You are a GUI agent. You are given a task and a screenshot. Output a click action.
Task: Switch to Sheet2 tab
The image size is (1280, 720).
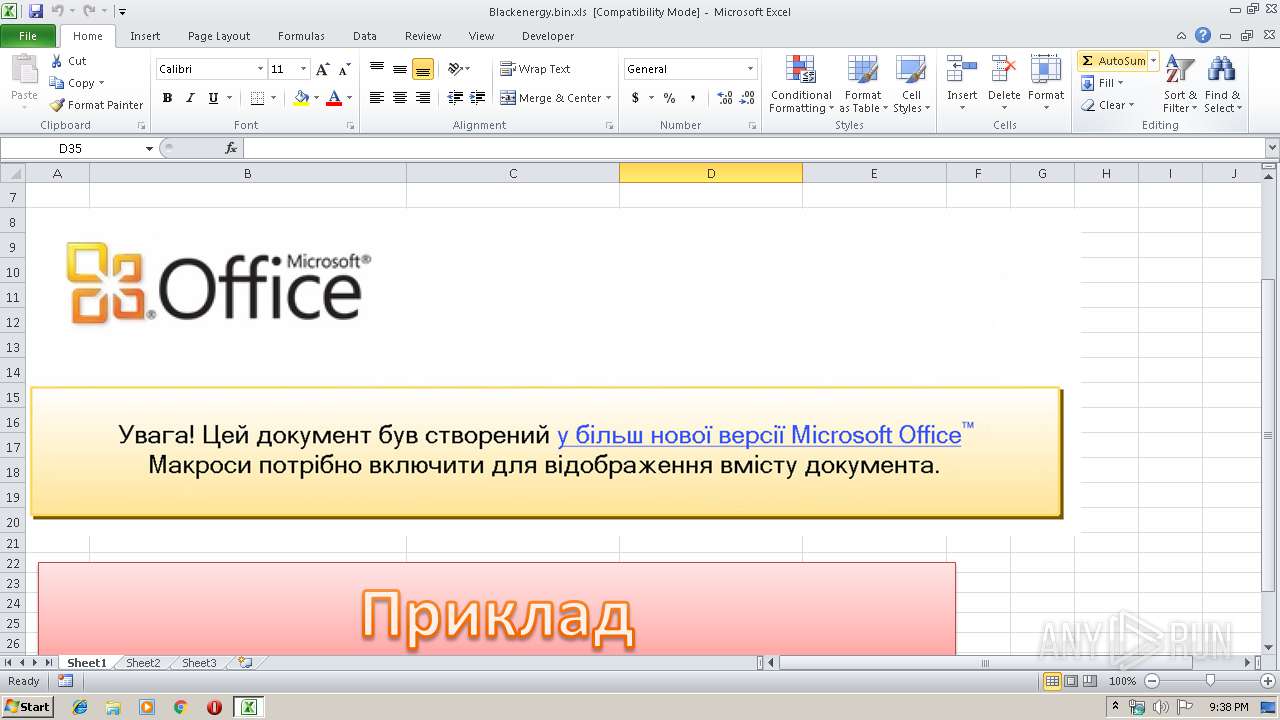coord(143,663)
